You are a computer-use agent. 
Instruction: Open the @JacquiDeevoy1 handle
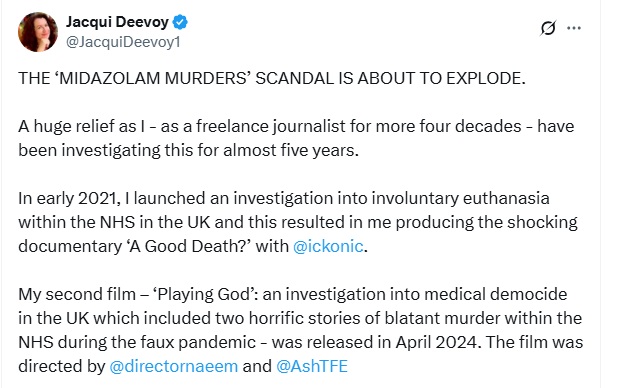(123, 42)
